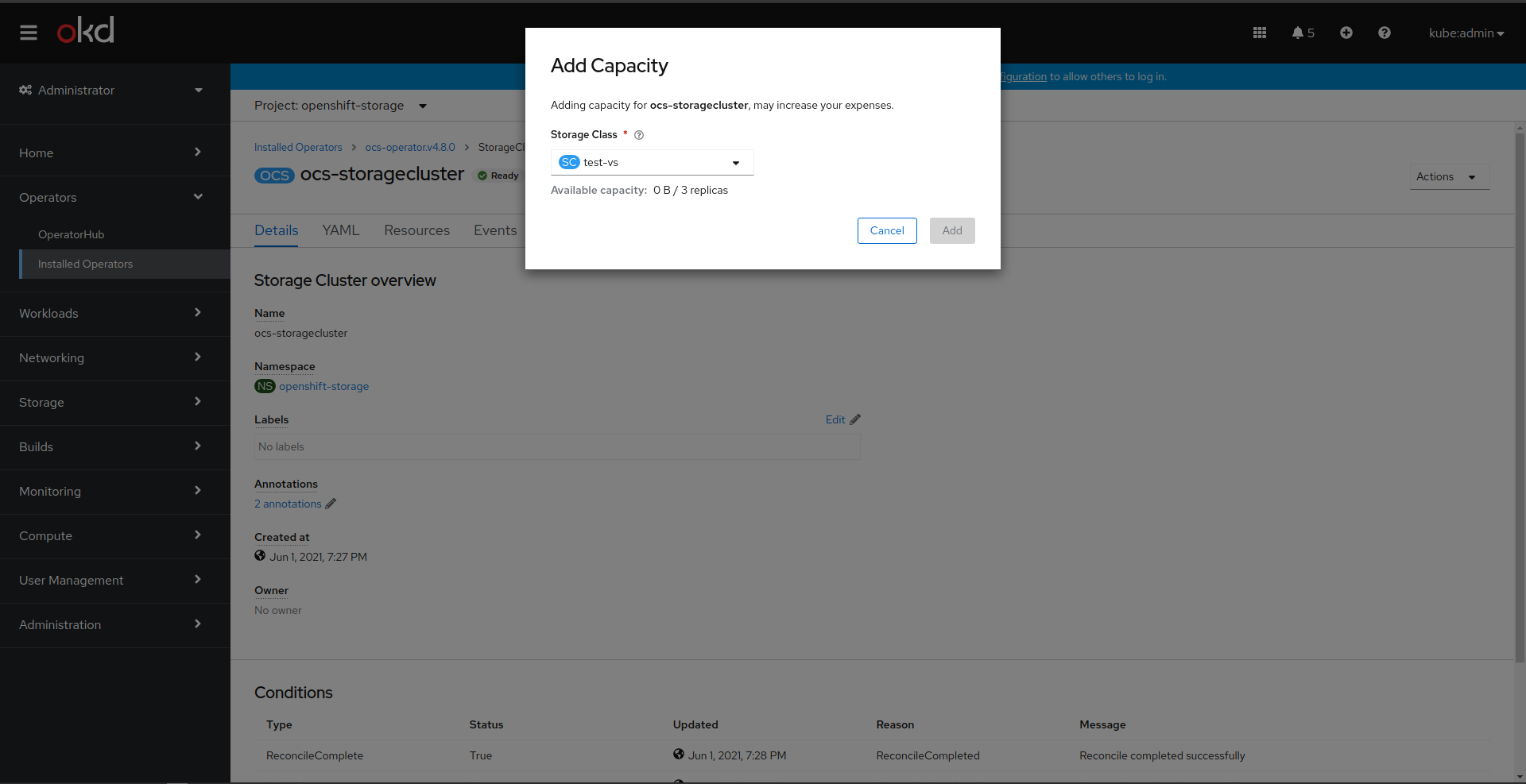This screenshot has height=784, width=1526.
Task: Click the Administrator perspective gear icon
Action: click(25, 90)
